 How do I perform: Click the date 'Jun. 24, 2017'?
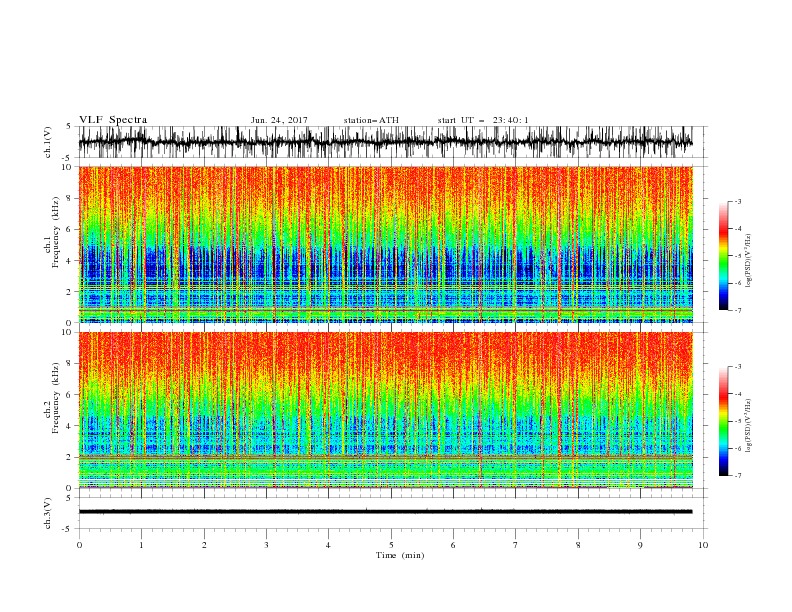(279, 120)
